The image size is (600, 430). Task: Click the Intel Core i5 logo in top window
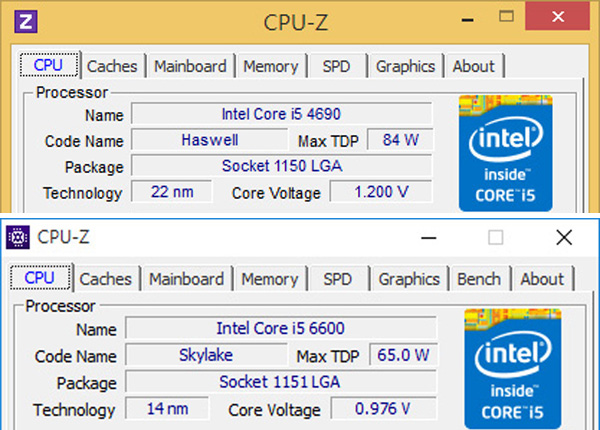(505, 153)
